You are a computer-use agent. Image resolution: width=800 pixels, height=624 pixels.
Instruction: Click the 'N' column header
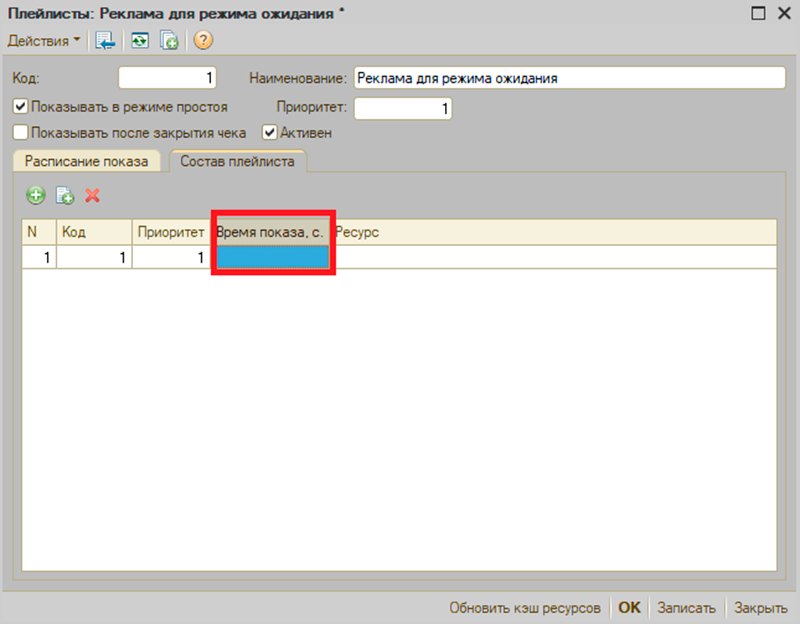(39, 232)
